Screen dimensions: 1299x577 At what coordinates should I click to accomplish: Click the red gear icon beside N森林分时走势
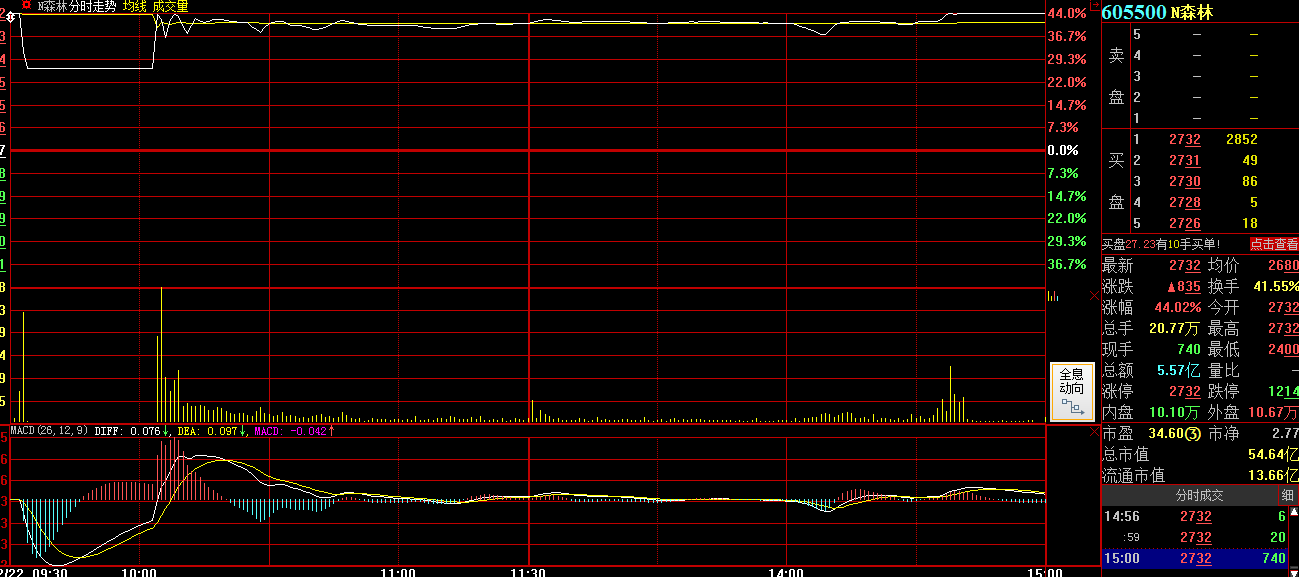[26, 5]
